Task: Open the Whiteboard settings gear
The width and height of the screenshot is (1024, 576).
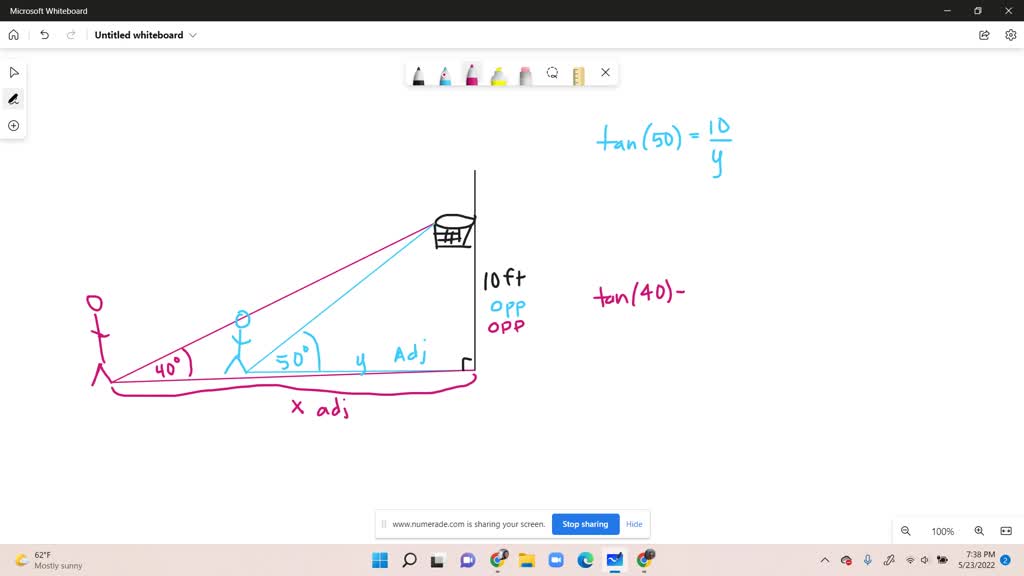Action: 1009,34
